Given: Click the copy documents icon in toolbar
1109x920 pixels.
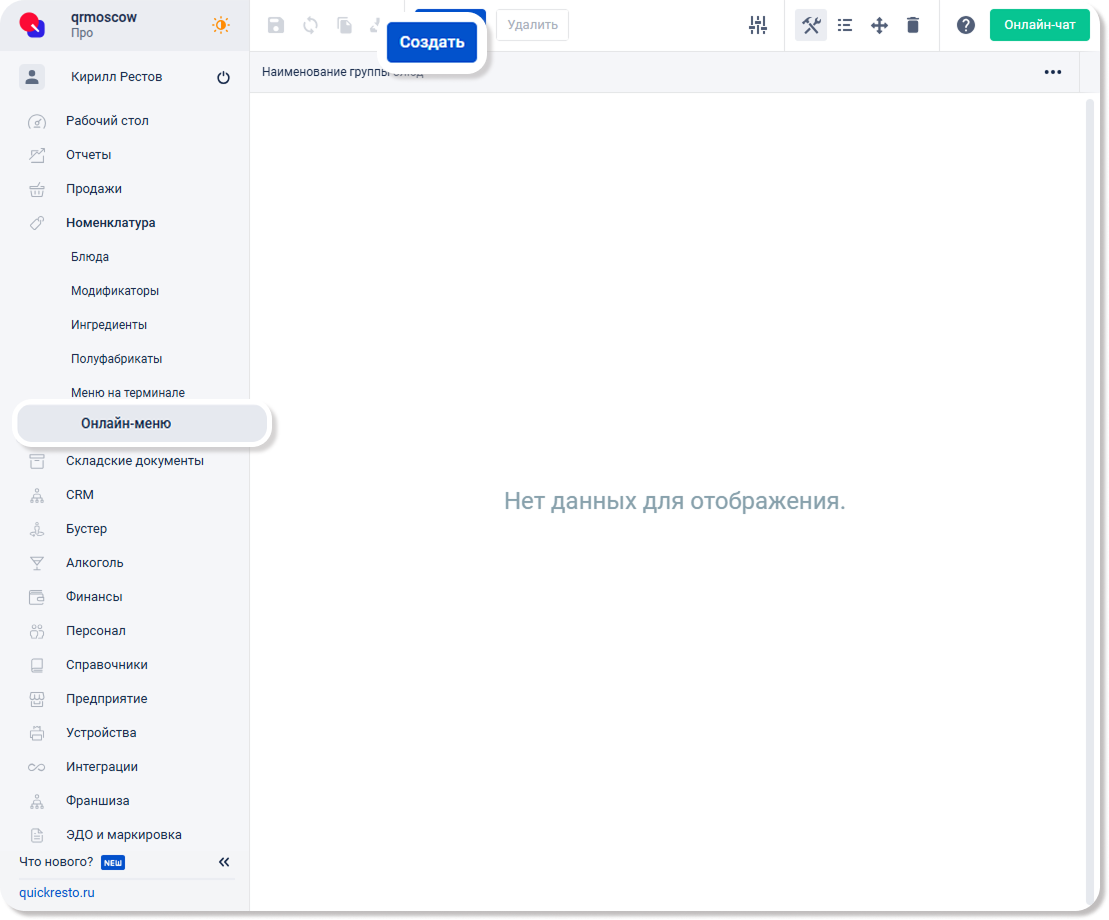Looking at the screenshot, I should (344, 26).
